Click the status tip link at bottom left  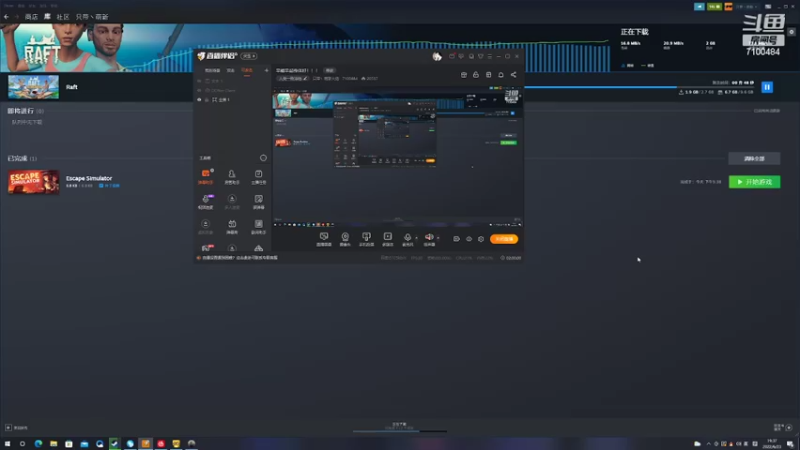(x=240, y=258)
